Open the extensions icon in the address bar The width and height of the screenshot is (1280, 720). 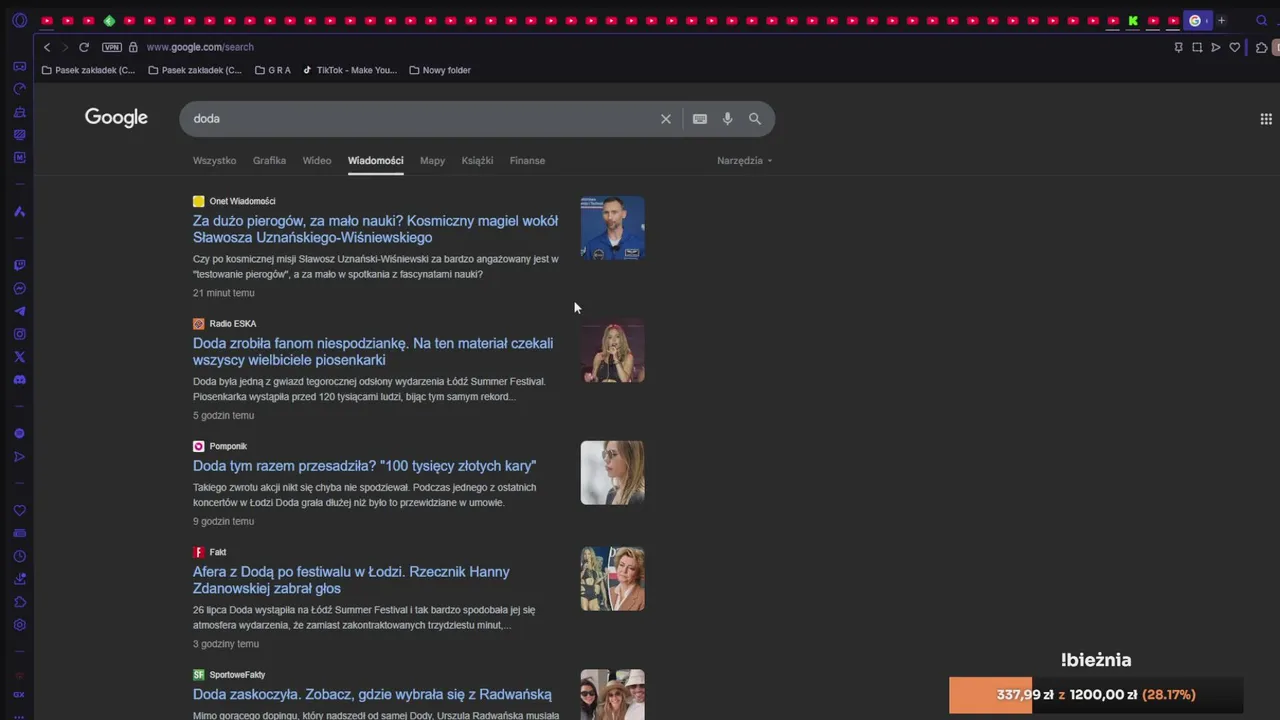click(x=1262, y=47)
